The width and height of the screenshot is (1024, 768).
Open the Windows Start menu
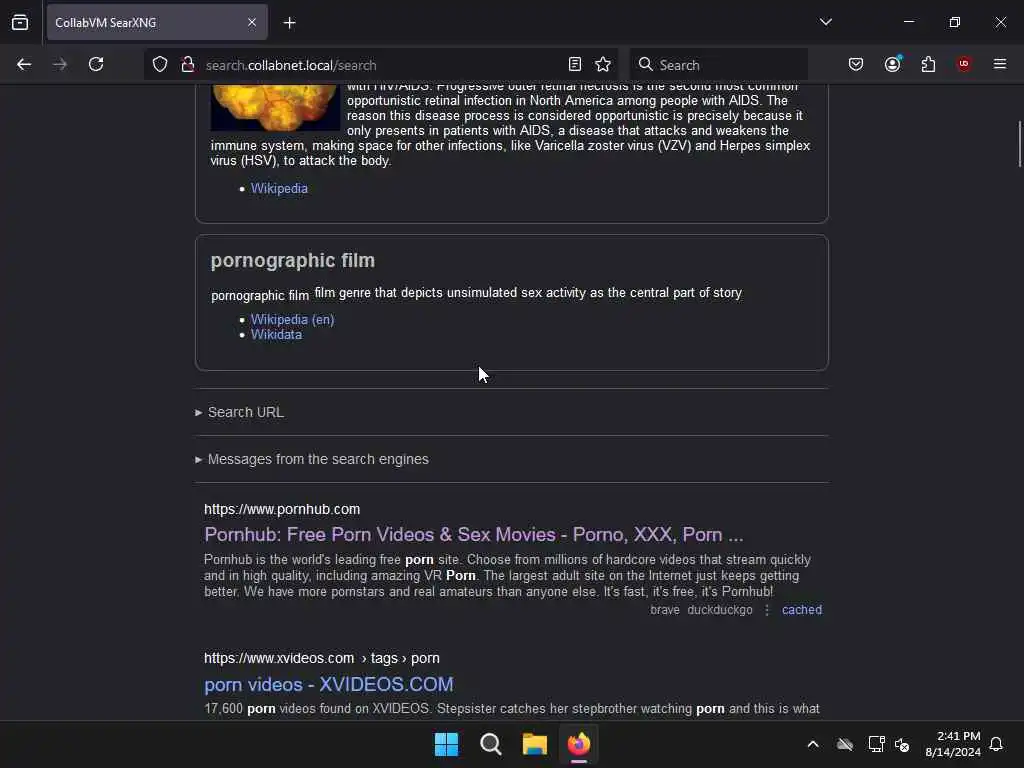pyautogui.click(x=446, y=744)
